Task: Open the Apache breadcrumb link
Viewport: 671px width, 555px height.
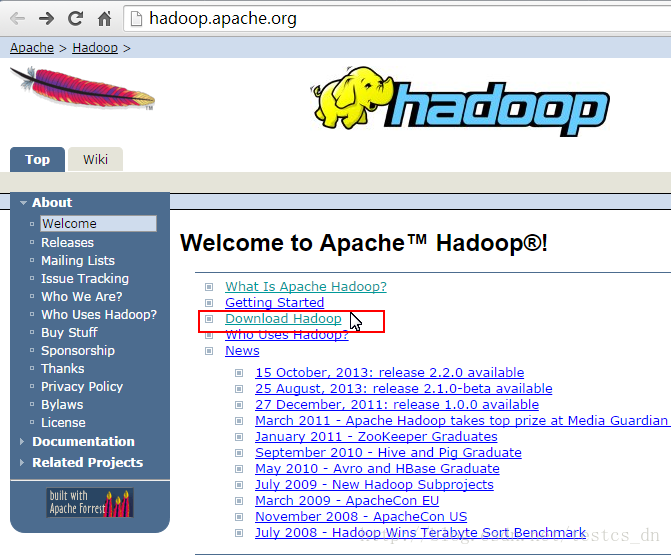Action: (x=32, y=47)
